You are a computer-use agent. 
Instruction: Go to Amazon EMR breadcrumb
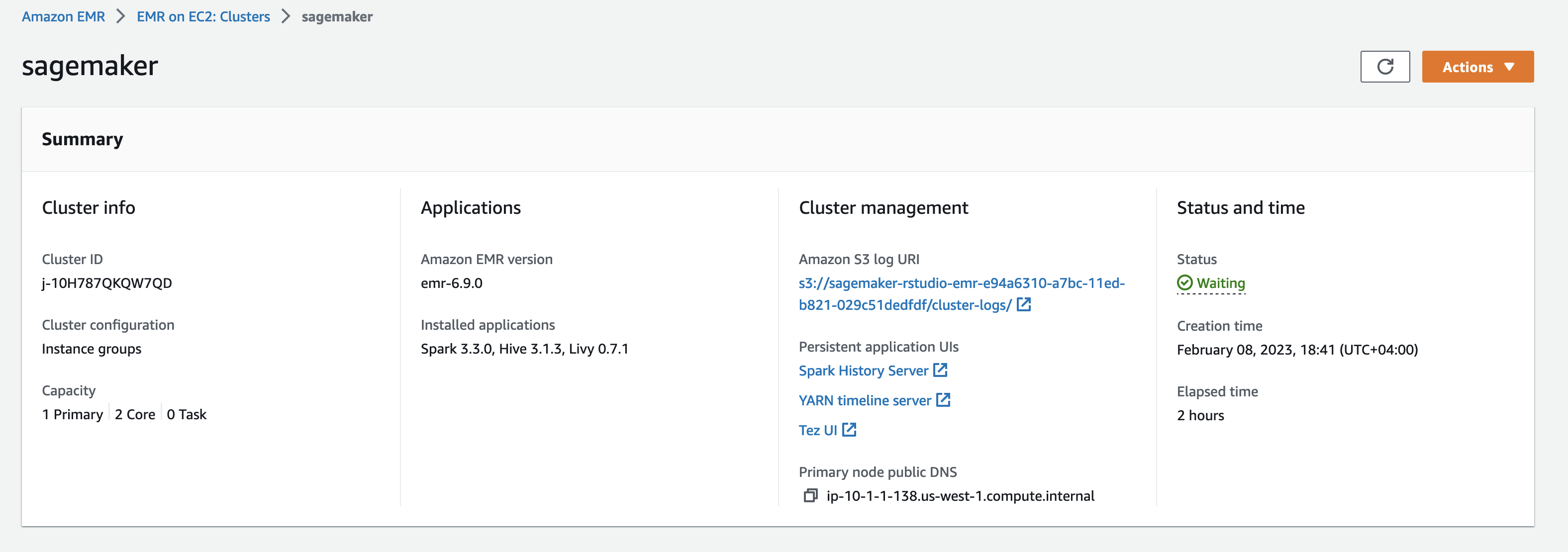click(63, 16)
